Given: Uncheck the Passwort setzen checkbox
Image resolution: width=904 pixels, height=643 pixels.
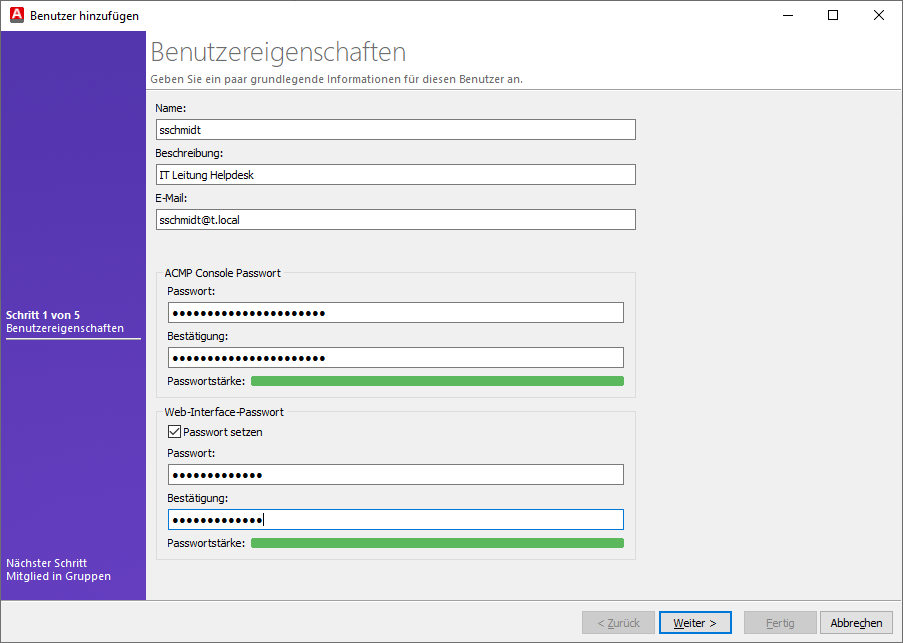Looking at the screenshot, I should [174, 432].
